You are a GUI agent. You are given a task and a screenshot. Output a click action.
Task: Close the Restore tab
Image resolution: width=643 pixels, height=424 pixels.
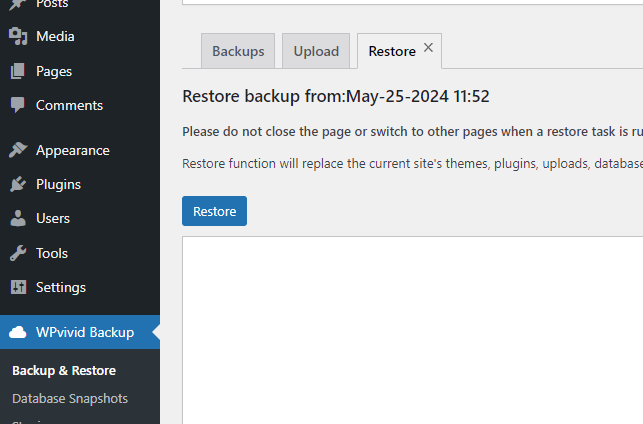[x=428, y=48]
